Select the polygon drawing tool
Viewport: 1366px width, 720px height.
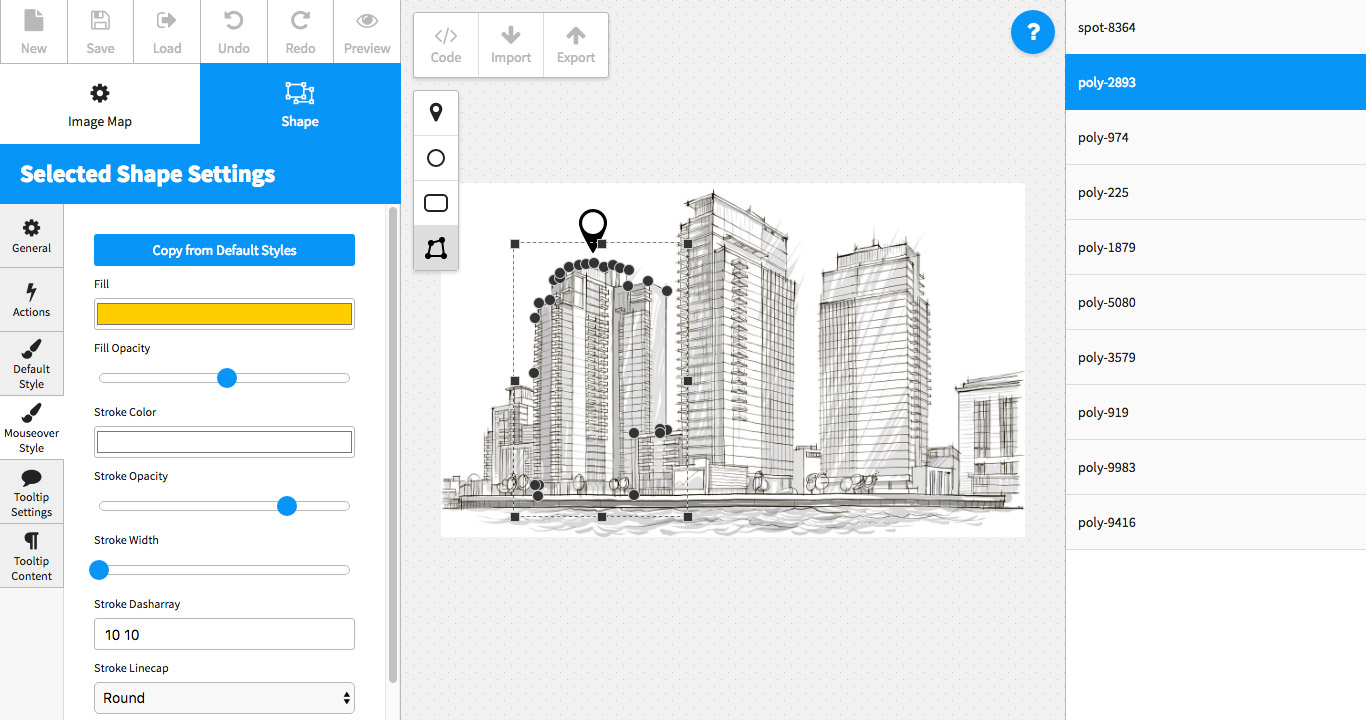436,248
